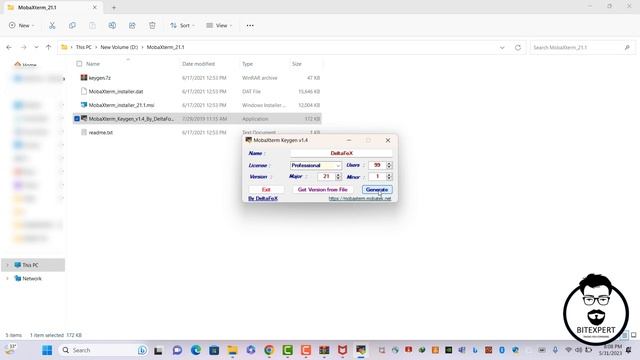640x360 pixels.
Task: Click the Users spinner arrows
Action: pyautogui.click(x=389, y=165)
